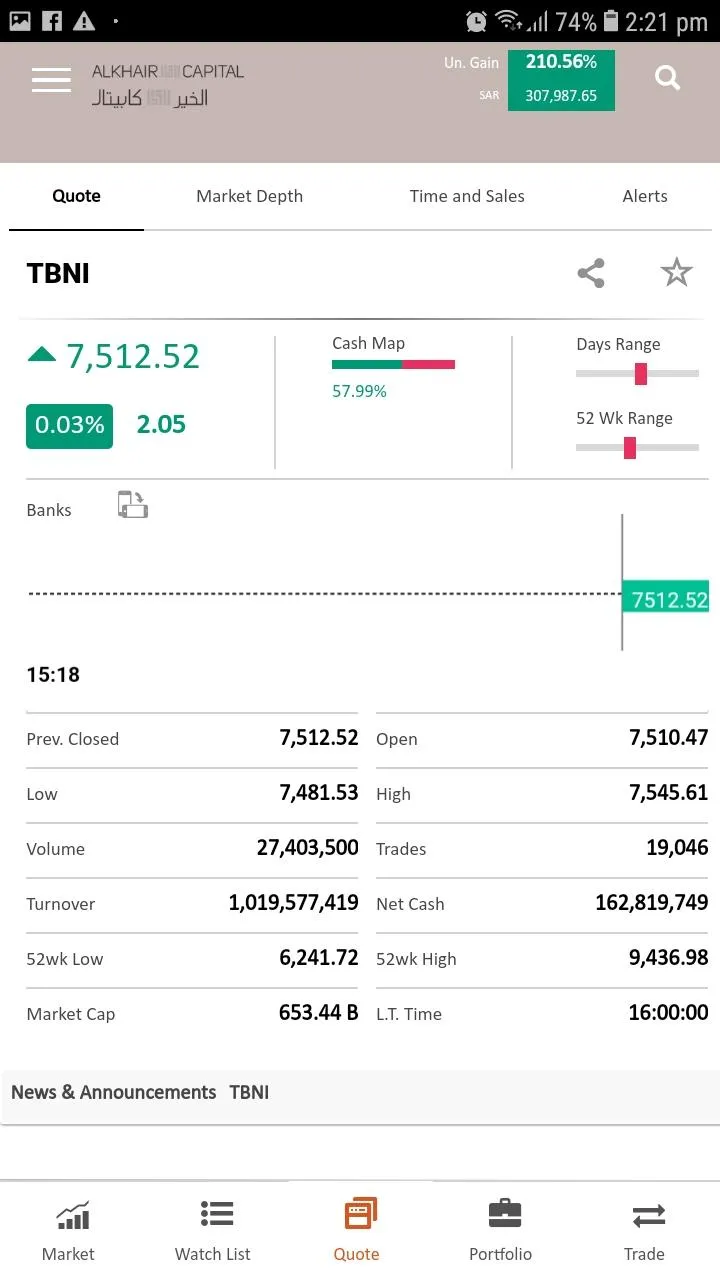Tap the 52wk Low value 6,241.72
The height and width of the screenshot is (1280, 720).
(319, 958)
